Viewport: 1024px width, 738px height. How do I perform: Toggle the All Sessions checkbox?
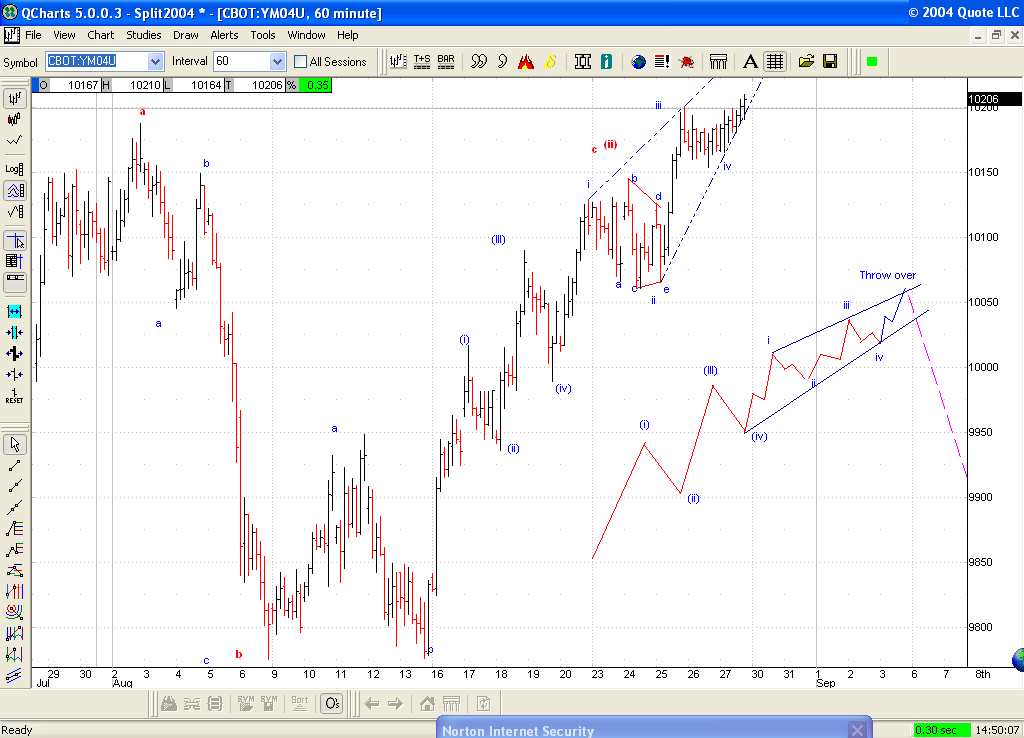coord(300,62)
